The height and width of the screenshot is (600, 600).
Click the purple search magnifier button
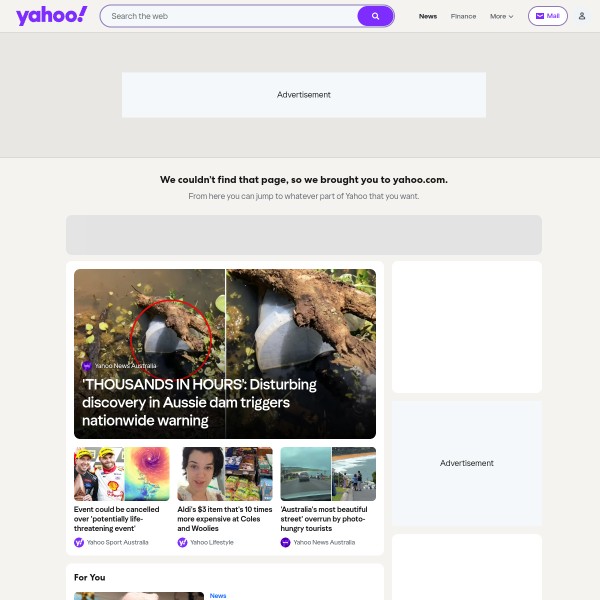pyautogui.click(x=375, y=16)
